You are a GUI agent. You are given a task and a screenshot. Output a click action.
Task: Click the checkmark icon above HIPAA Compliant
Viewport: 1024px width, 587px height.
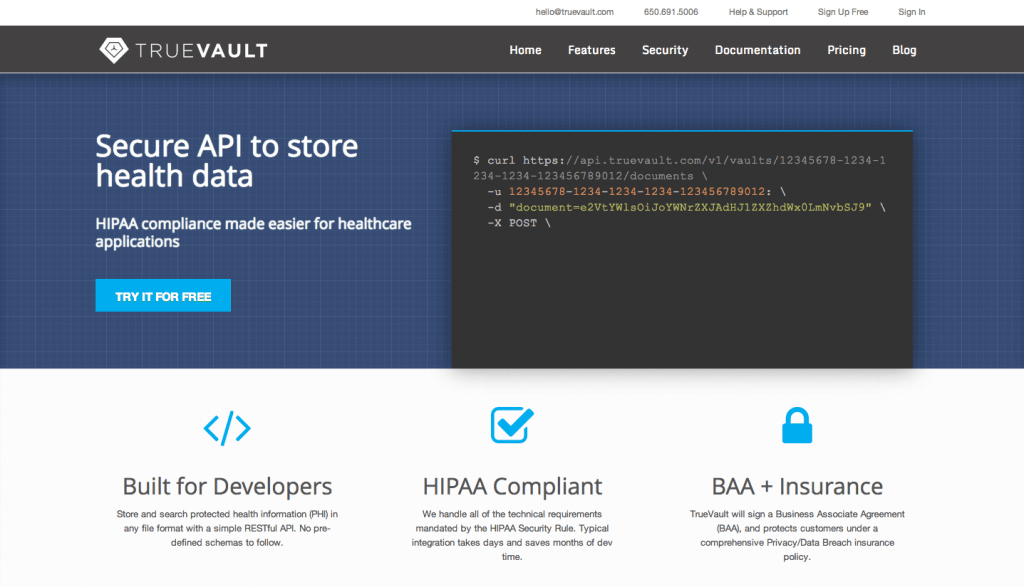[512, 425]
